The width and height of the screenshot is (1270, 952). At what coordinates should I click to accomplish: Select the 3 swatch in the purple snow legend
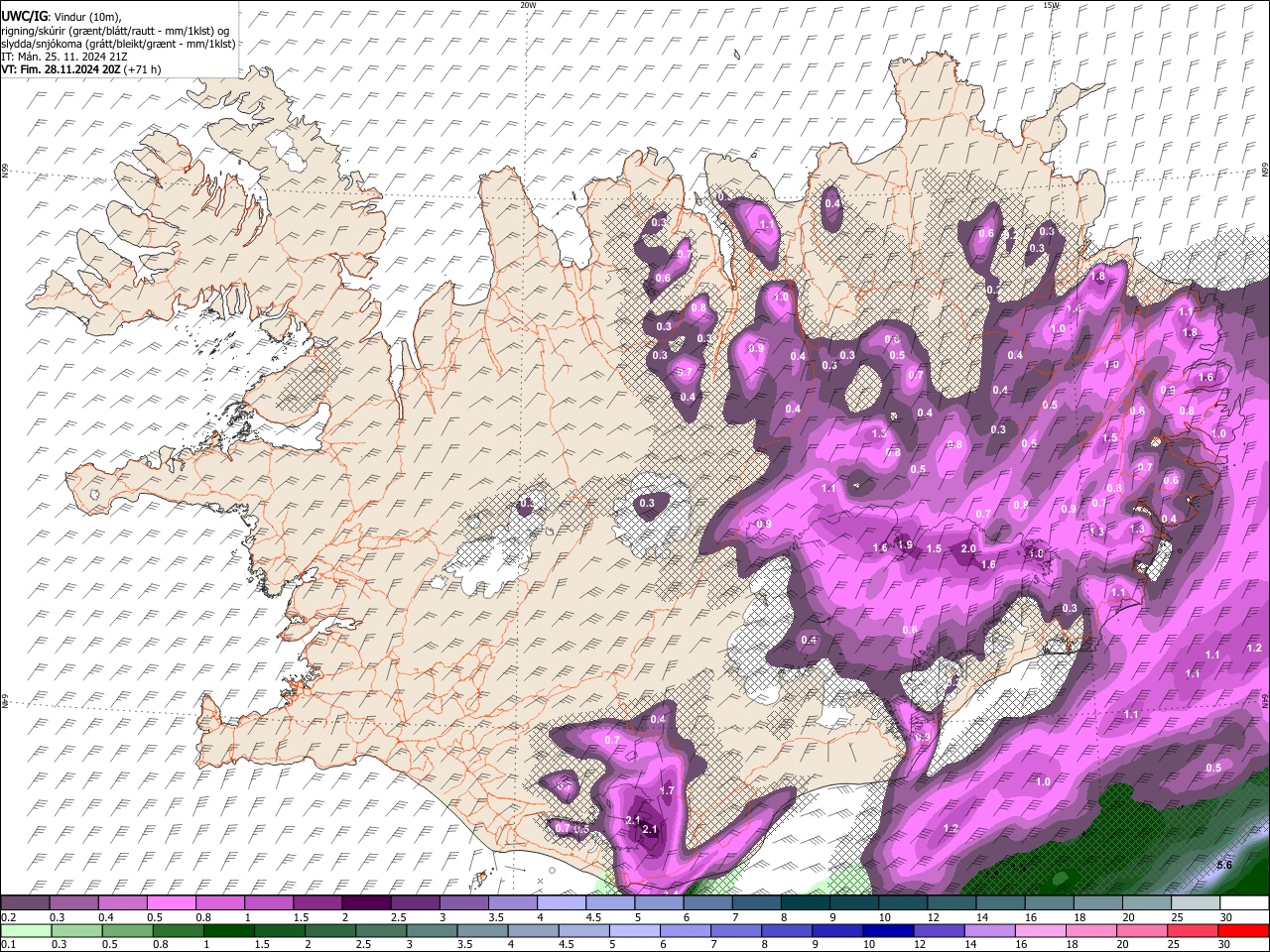click(463, 903)
